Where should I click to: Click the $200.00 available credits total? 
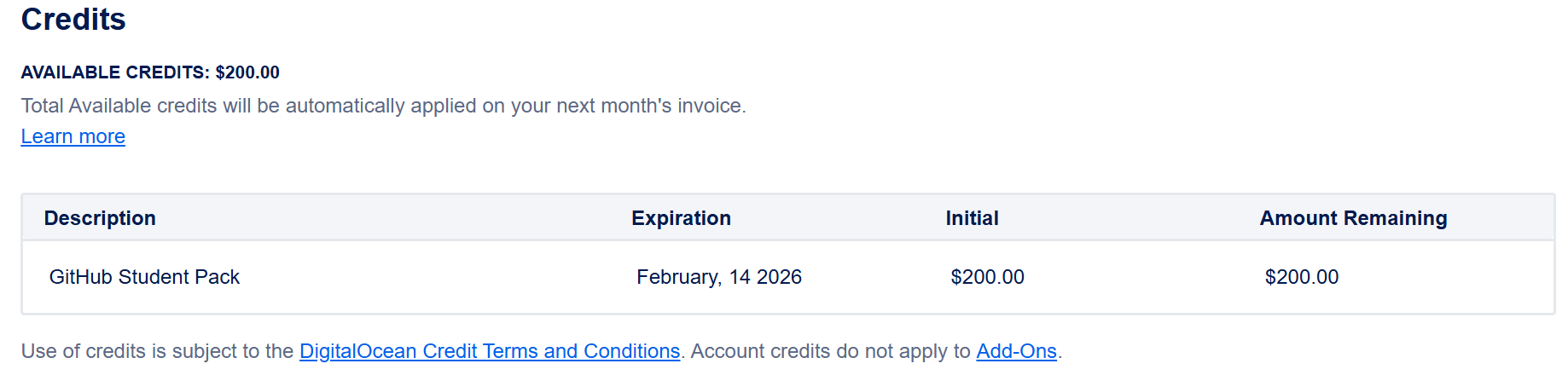click(247, 72)
